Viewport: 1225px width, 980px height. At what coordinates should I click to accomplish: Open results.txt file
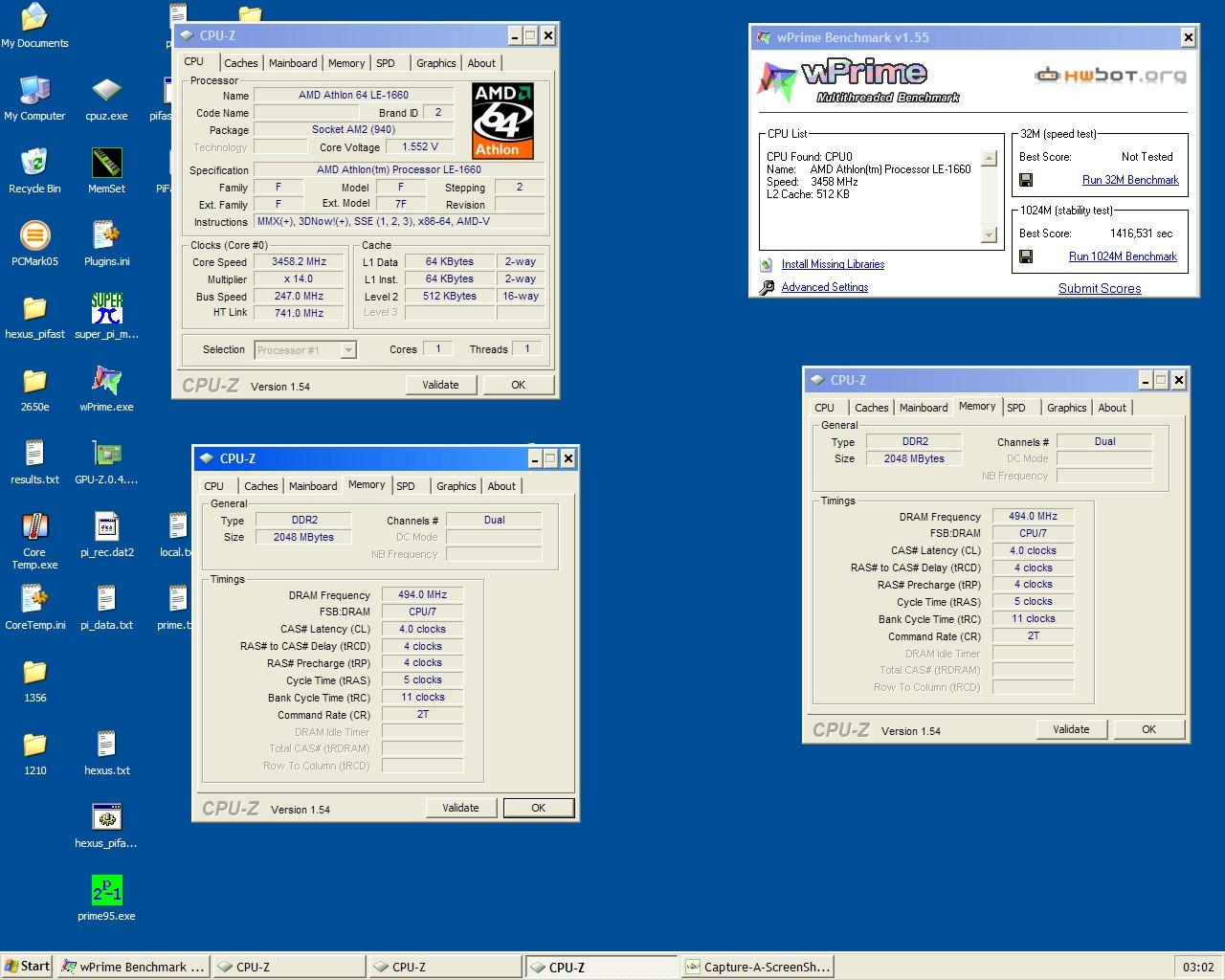[34, 462]
